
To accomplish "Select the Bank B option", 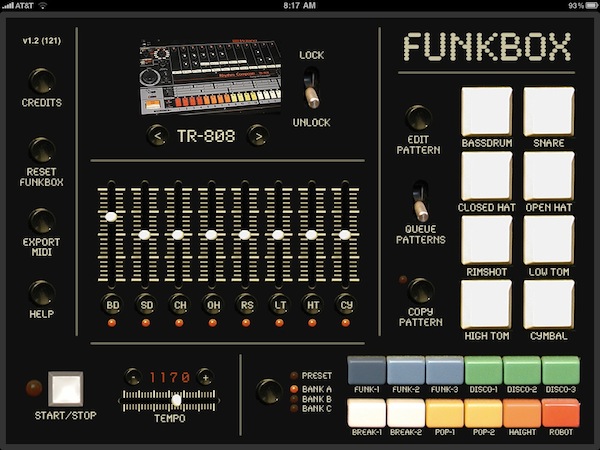I will click(x=311, y=399).
